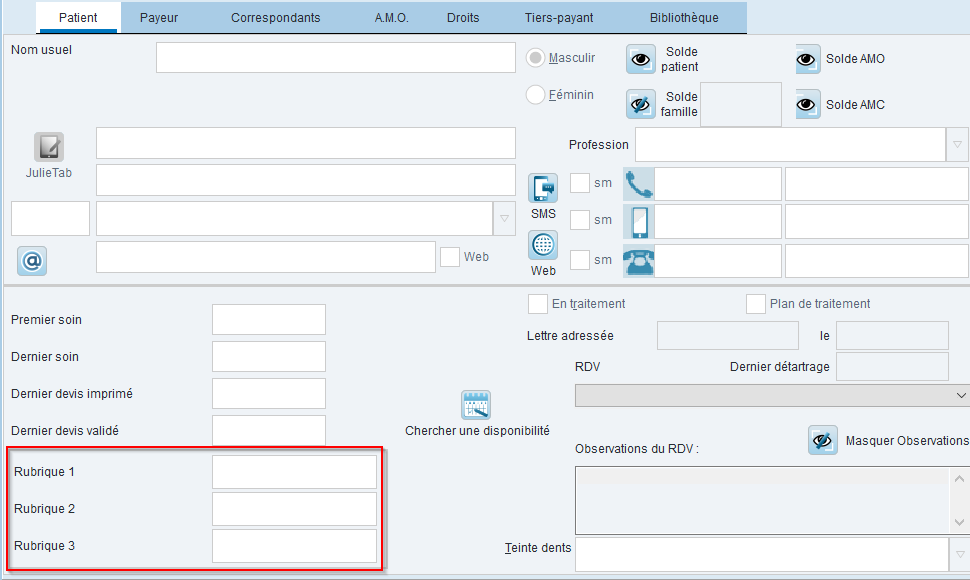Check the En traitement checkbox

pos(538,304)
